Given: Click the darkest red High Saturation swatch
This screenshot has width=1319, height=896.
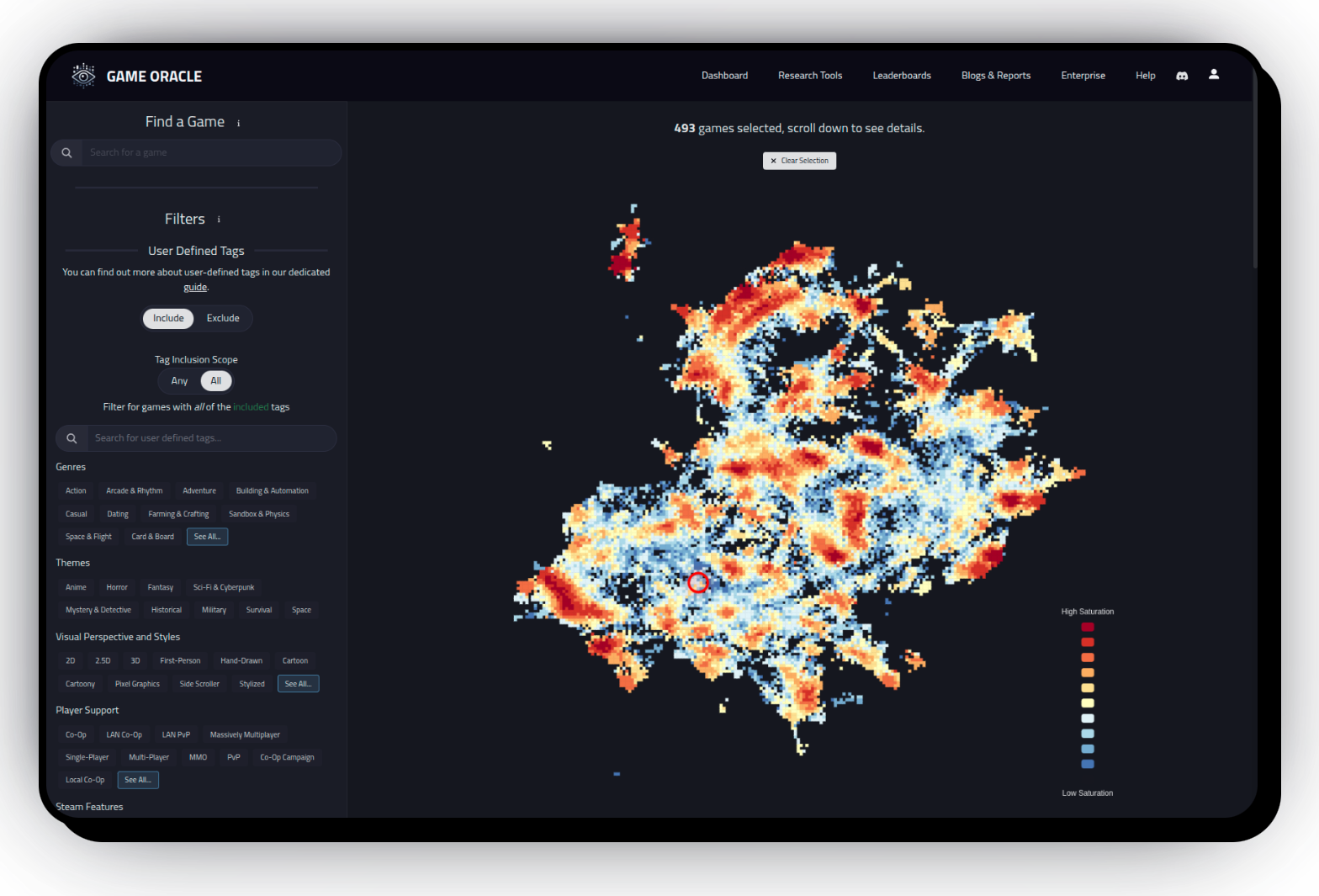Looking at the screenshot, I should coord(1088,627).
